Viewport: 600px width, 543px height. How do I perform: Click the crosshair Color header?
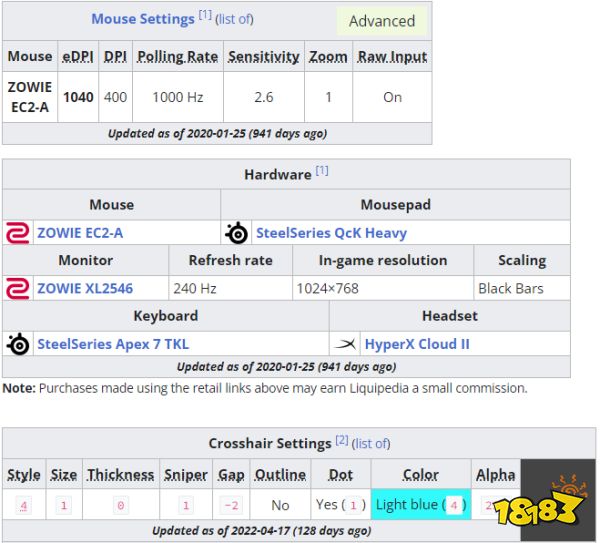[421, 475]
